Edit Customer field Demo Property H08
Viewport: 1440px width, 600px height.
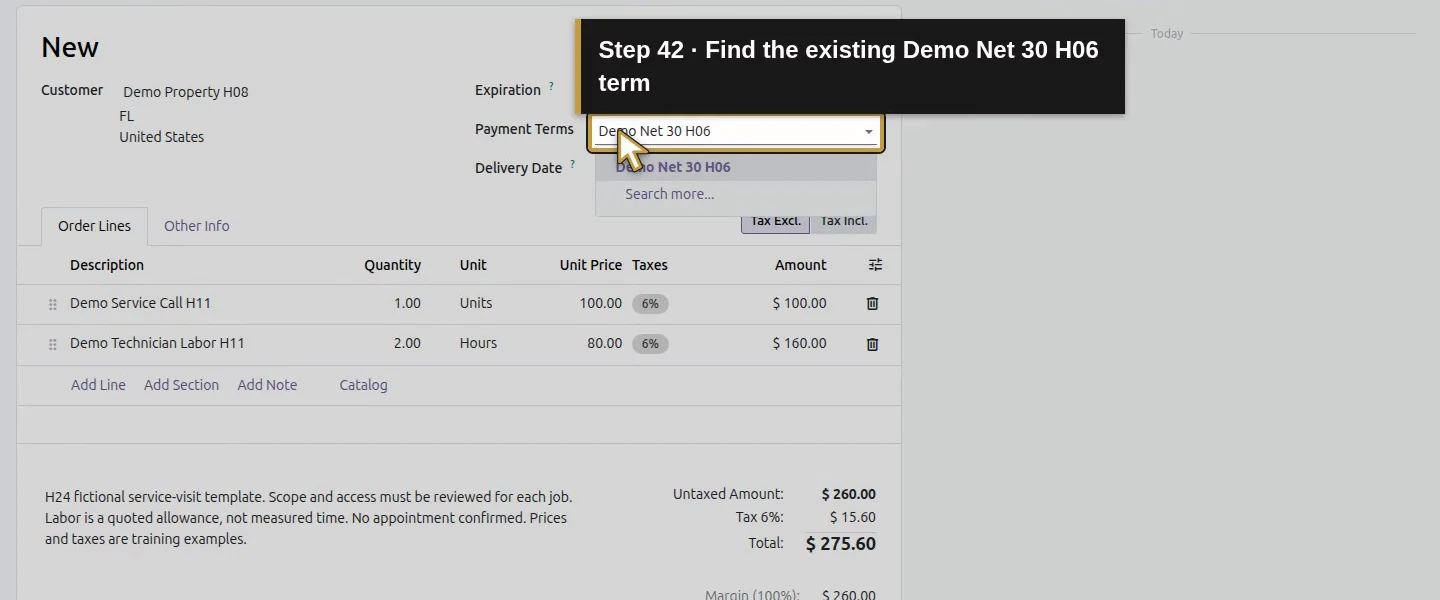click(186, 92)
